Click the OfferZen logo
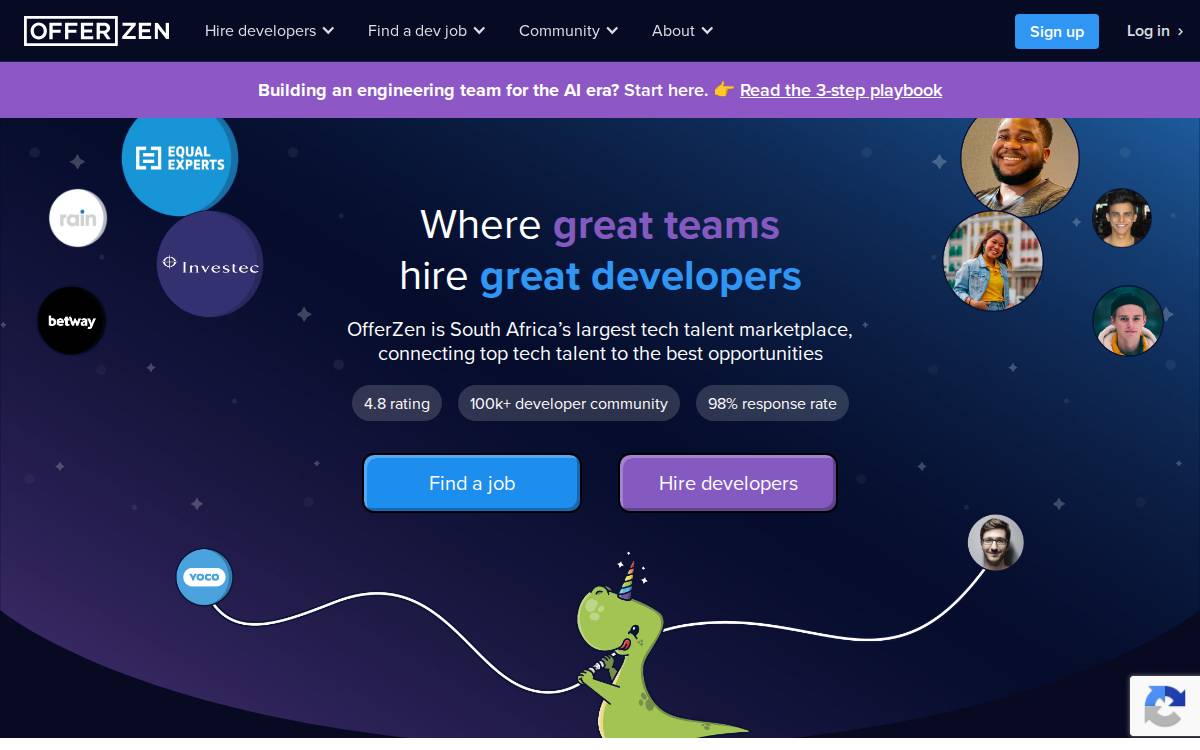The image size is (1200, 750). (97, 31)
